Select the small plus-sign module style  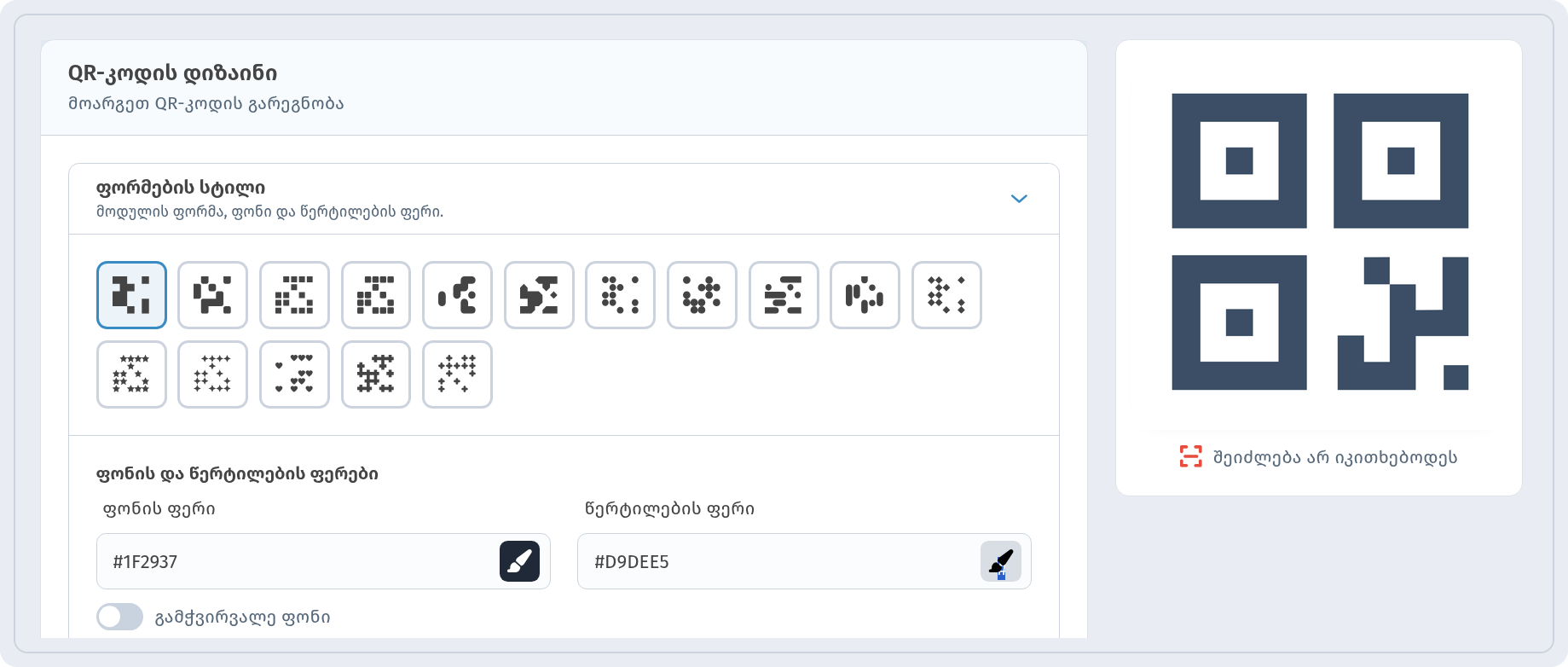457,374
